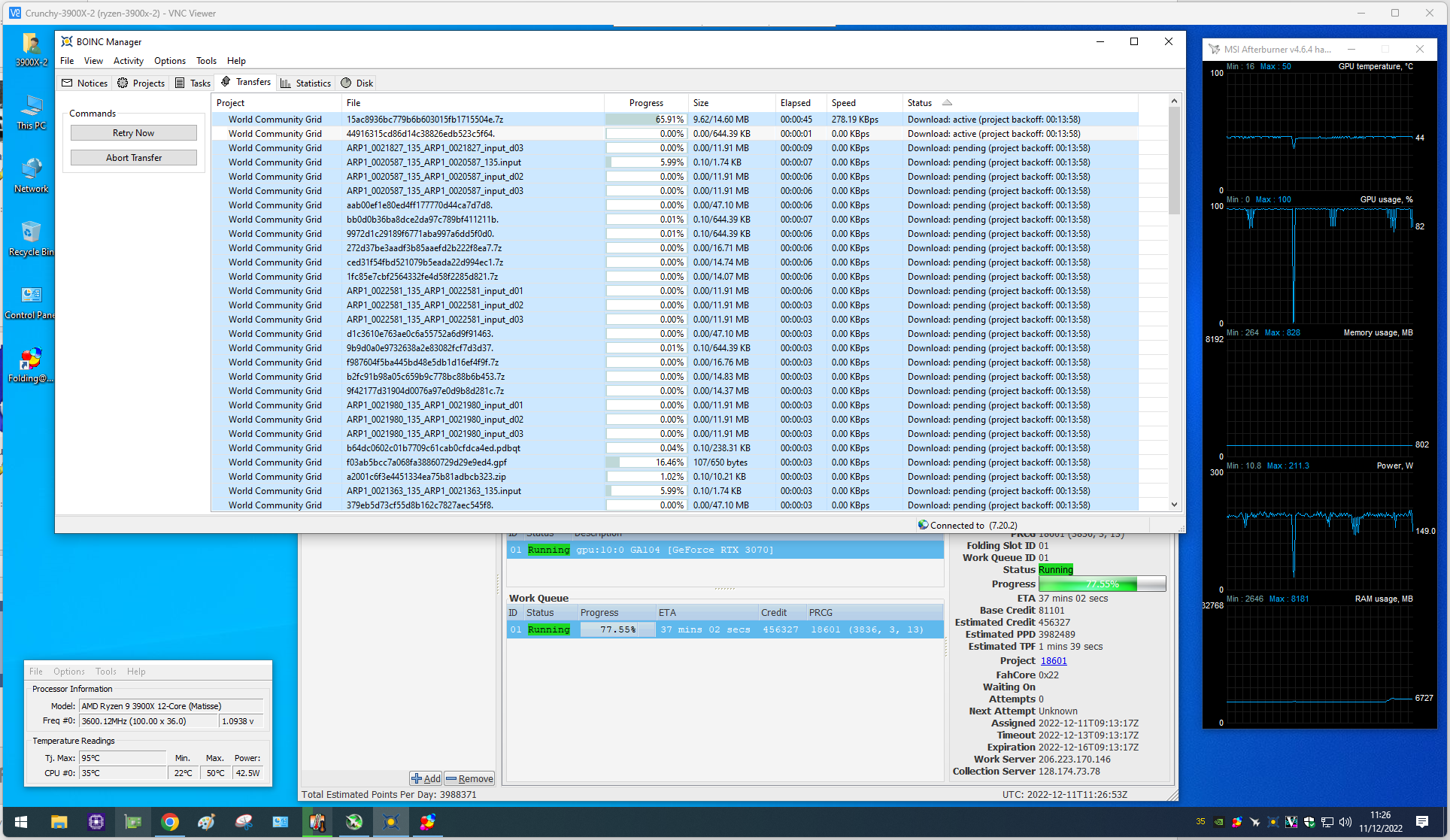Open the 3900X-2 desktop folder icon
The image size is (1450, 840).
click(31, 50)
